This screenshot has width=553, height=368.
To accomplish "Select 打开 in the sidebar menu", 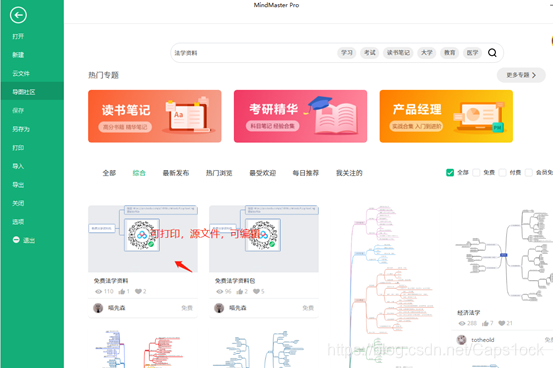I will click(x=18, y=36).
